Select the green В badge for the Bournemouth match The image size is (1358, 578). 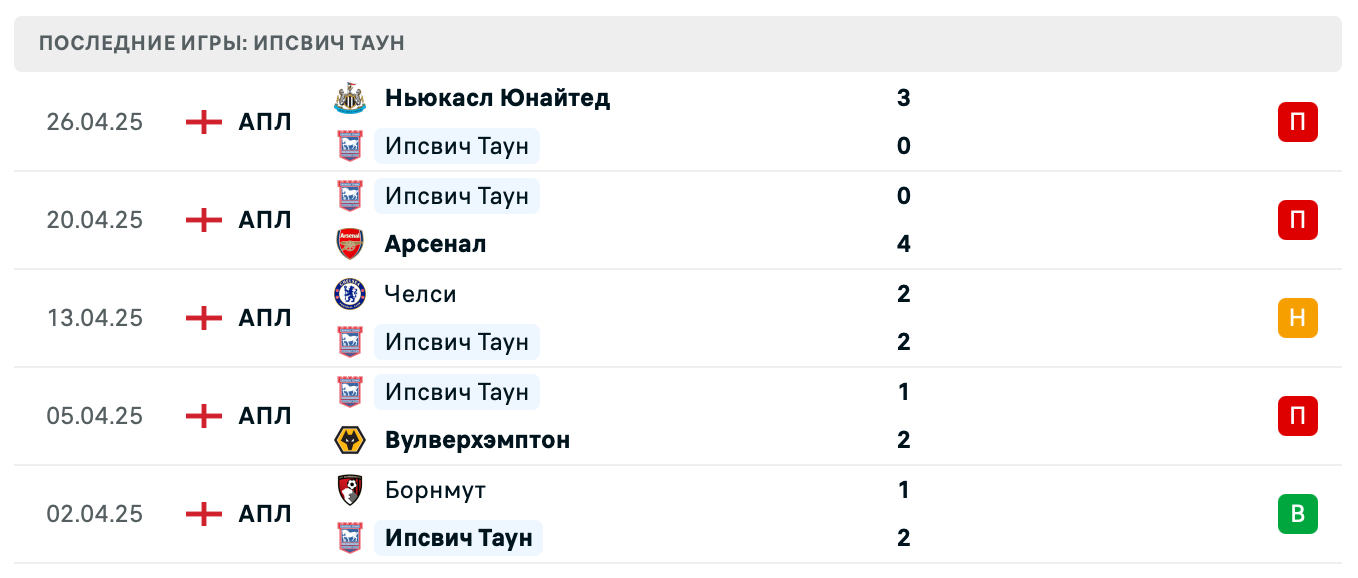pyautogui.click(x=1297, y=514)
